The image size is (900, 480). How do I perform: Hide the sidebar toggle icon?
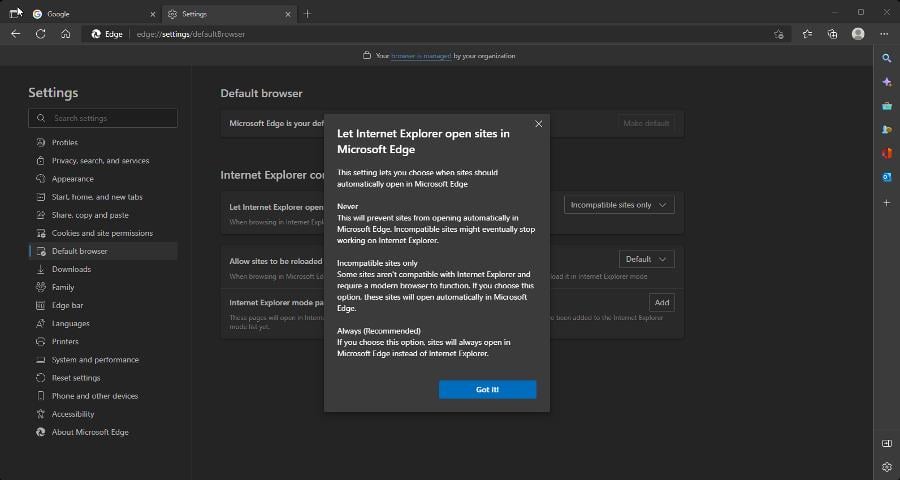click(x=887, y=443)
